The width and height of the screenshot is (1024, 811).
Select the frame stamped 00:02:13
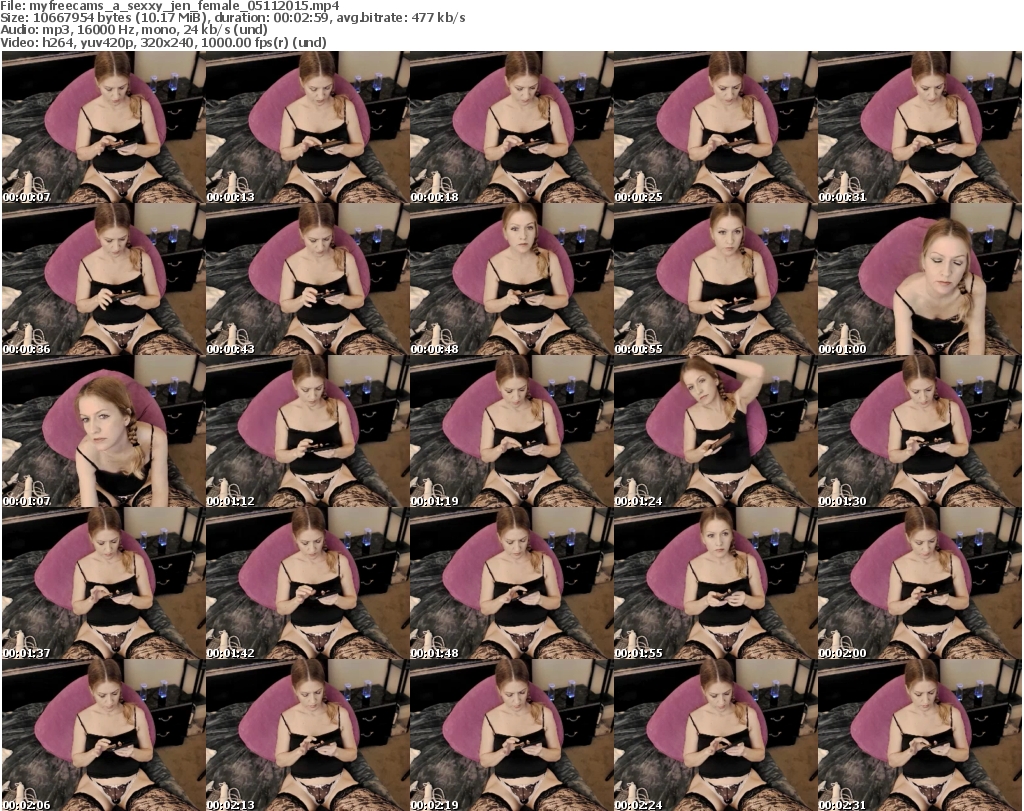(x=307, y=735)
